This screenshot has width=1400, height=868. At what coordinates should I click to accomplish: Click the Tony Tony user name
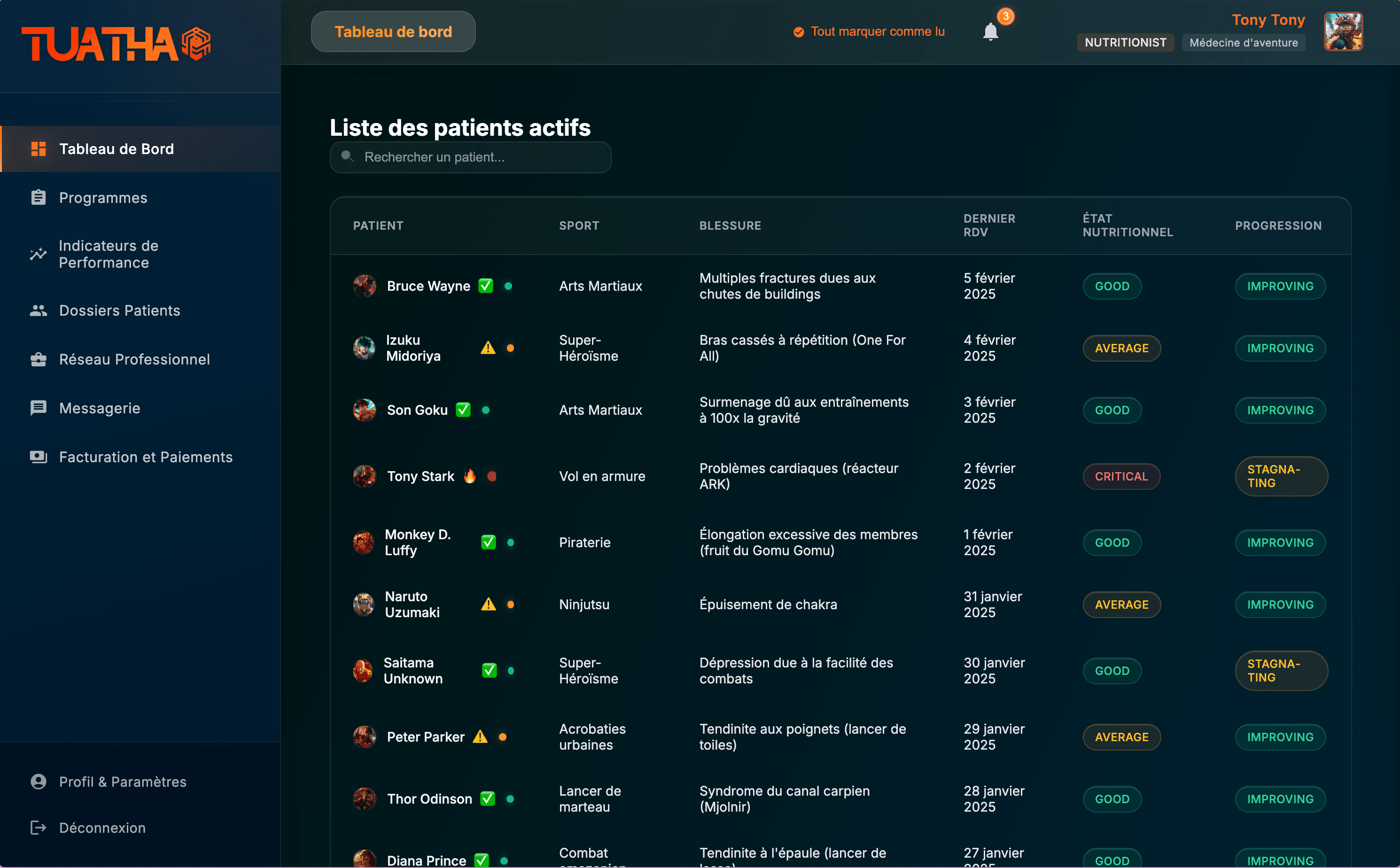click(1268, 20)
